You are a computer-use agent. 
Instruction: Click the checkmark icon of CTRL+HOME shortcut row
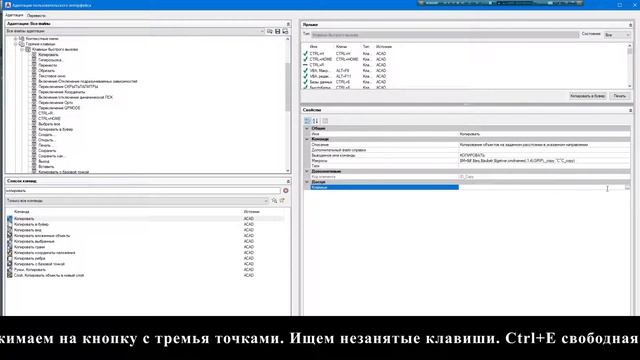305,59
